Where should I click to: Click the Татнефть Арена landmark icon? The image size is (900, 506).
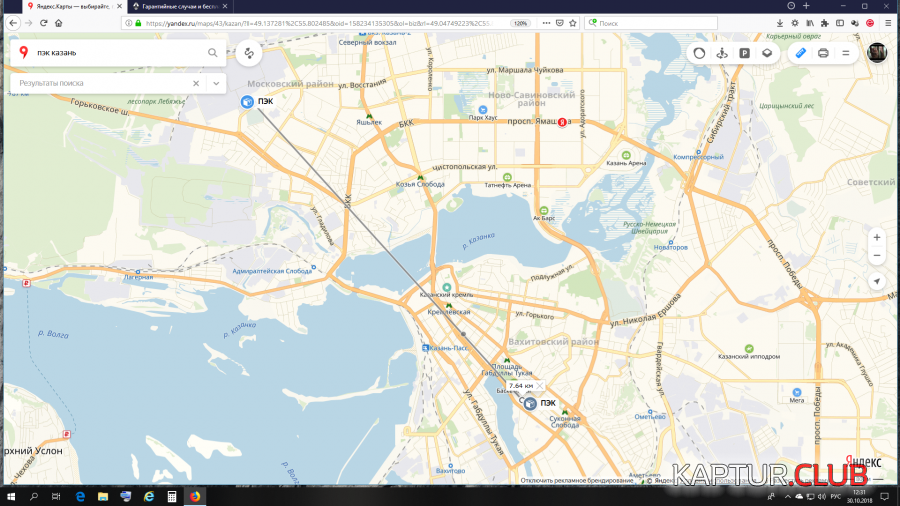point(507,177)
